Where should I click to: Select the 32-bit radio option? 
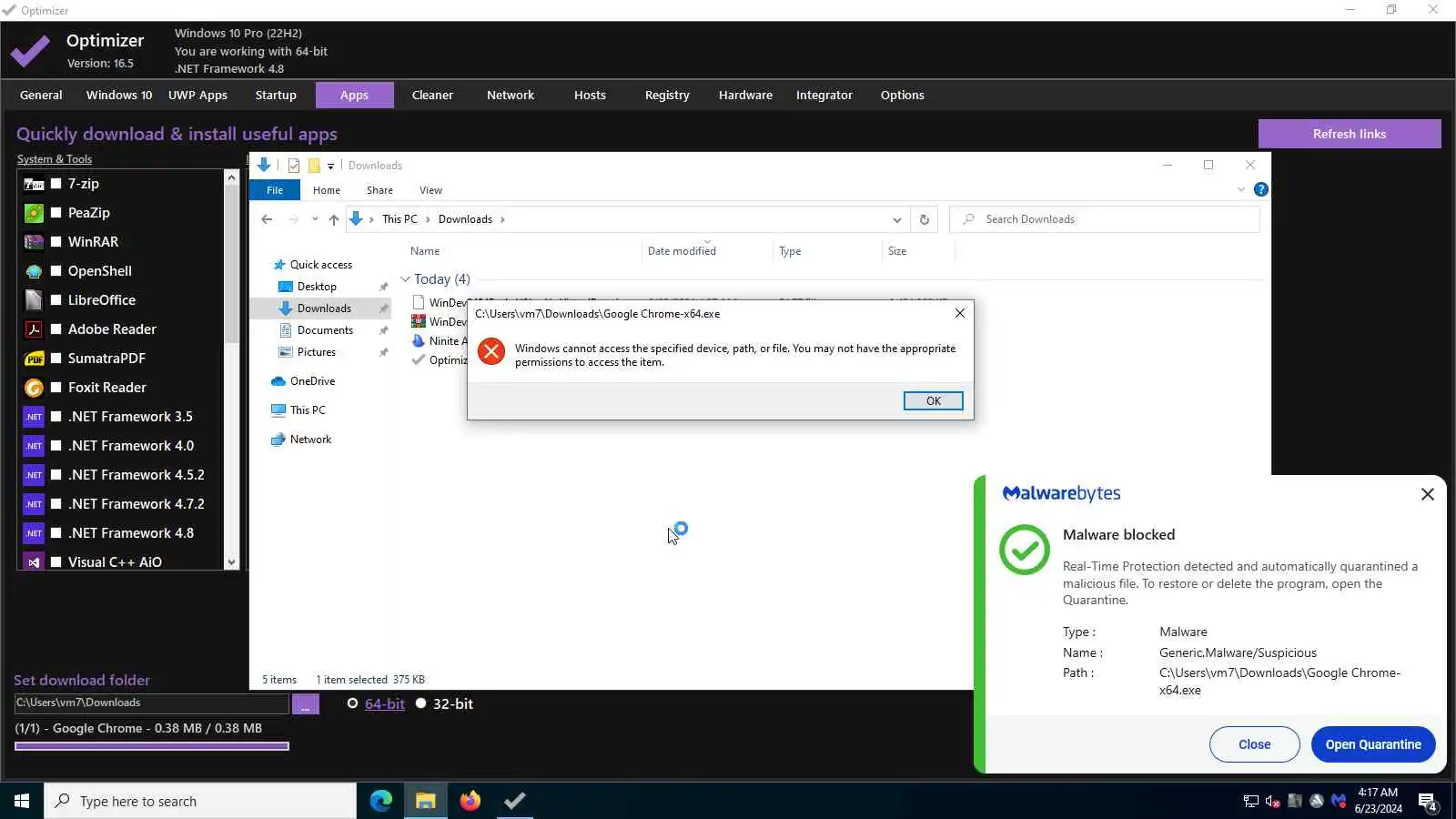pyautogui.click(x=420, y=703)
